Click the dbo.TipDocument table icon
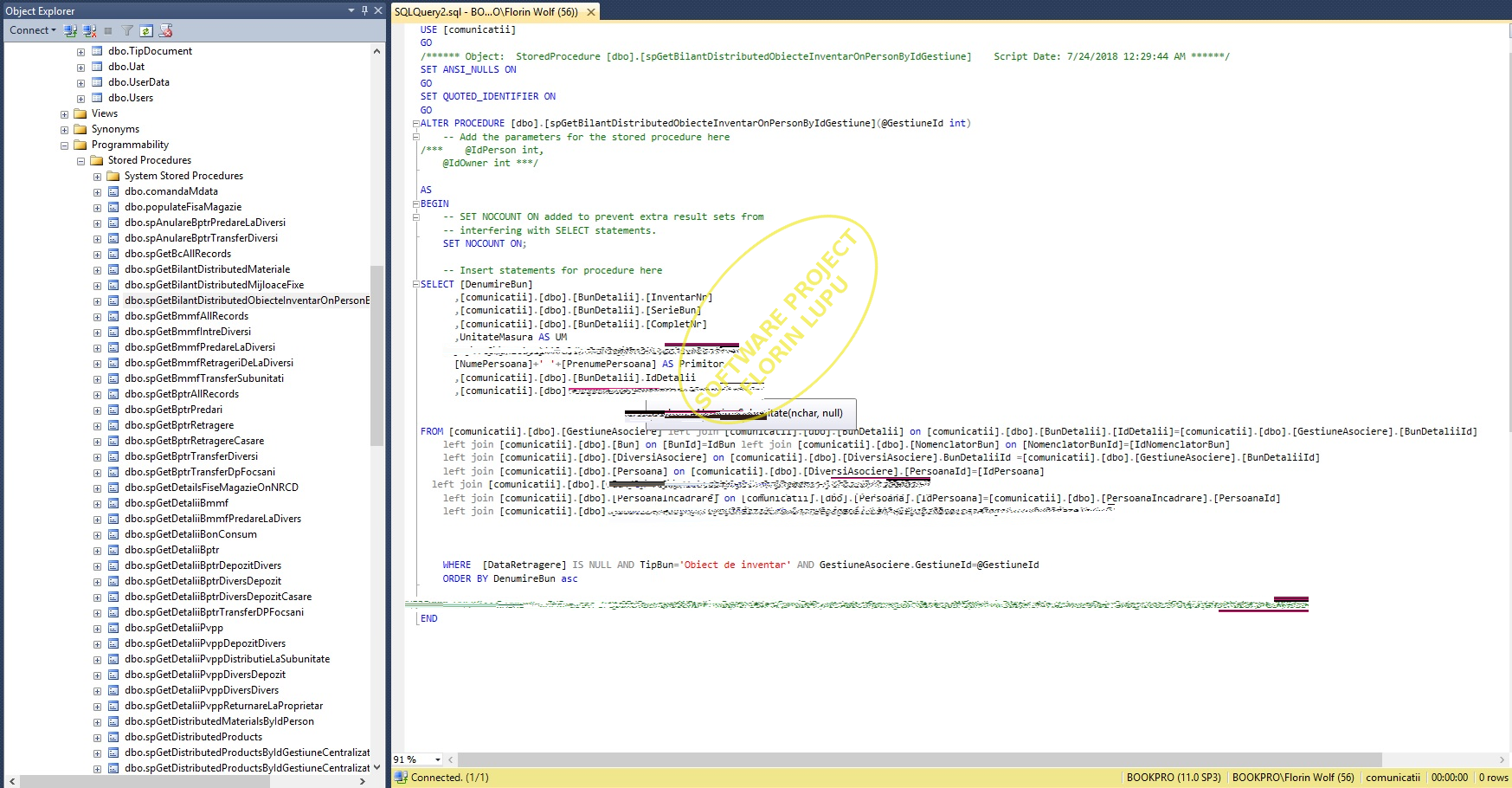The width and height of the screenshot is (1512, 788). [x=97, y=51]
